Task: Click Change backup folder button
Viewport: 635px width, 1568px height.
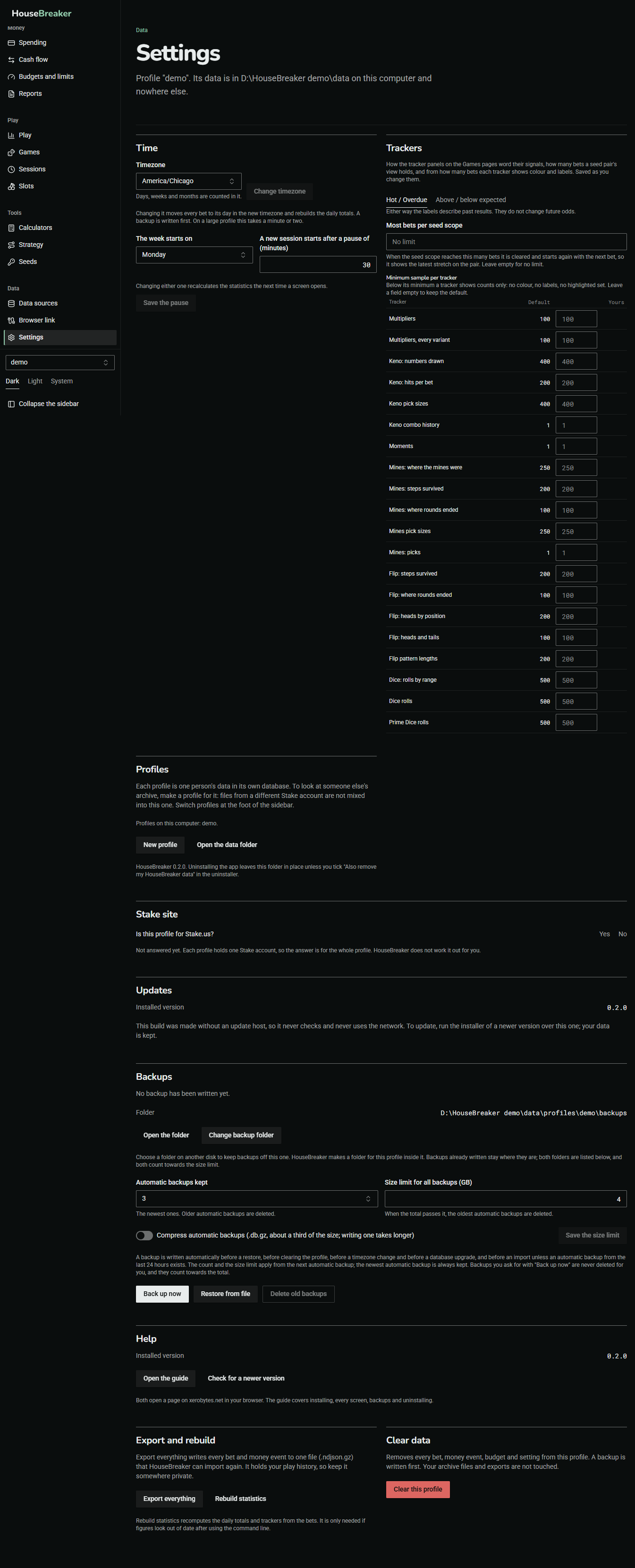Action: [241, 1135]
